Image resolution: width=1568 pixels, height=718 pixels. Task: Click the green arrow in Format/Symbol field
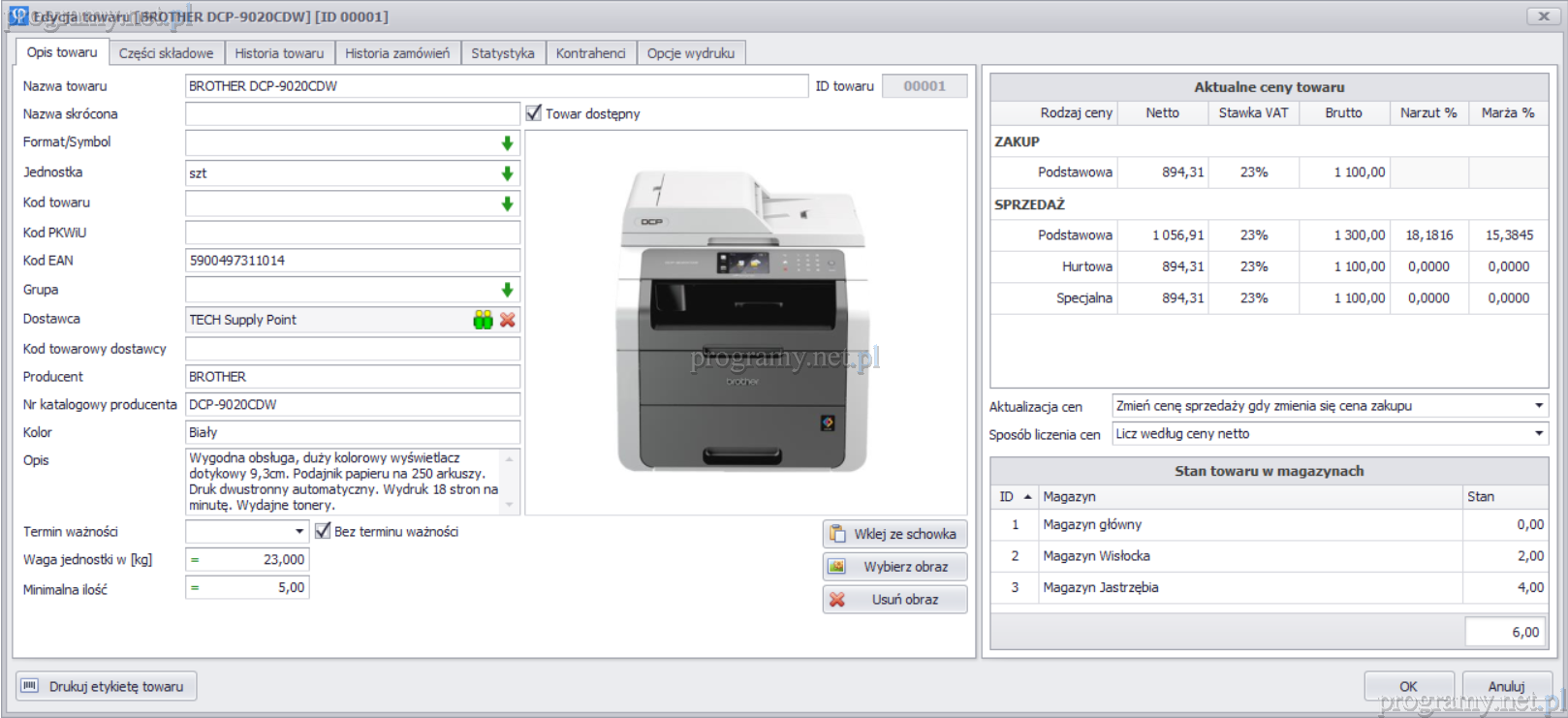(x=507, y=143)
